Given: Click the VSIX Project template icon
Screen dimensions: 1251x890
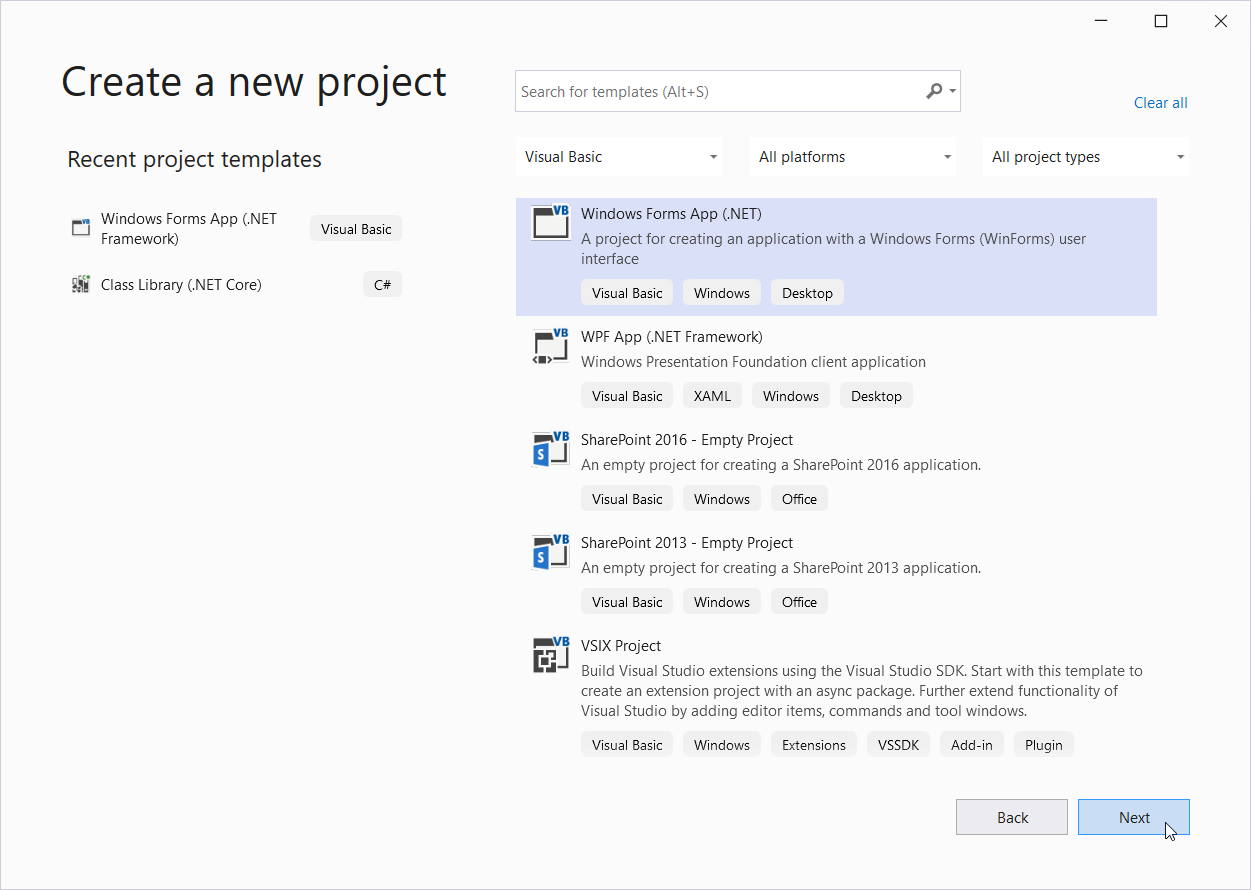Looking at the screenshot, I should coord(550,655).
